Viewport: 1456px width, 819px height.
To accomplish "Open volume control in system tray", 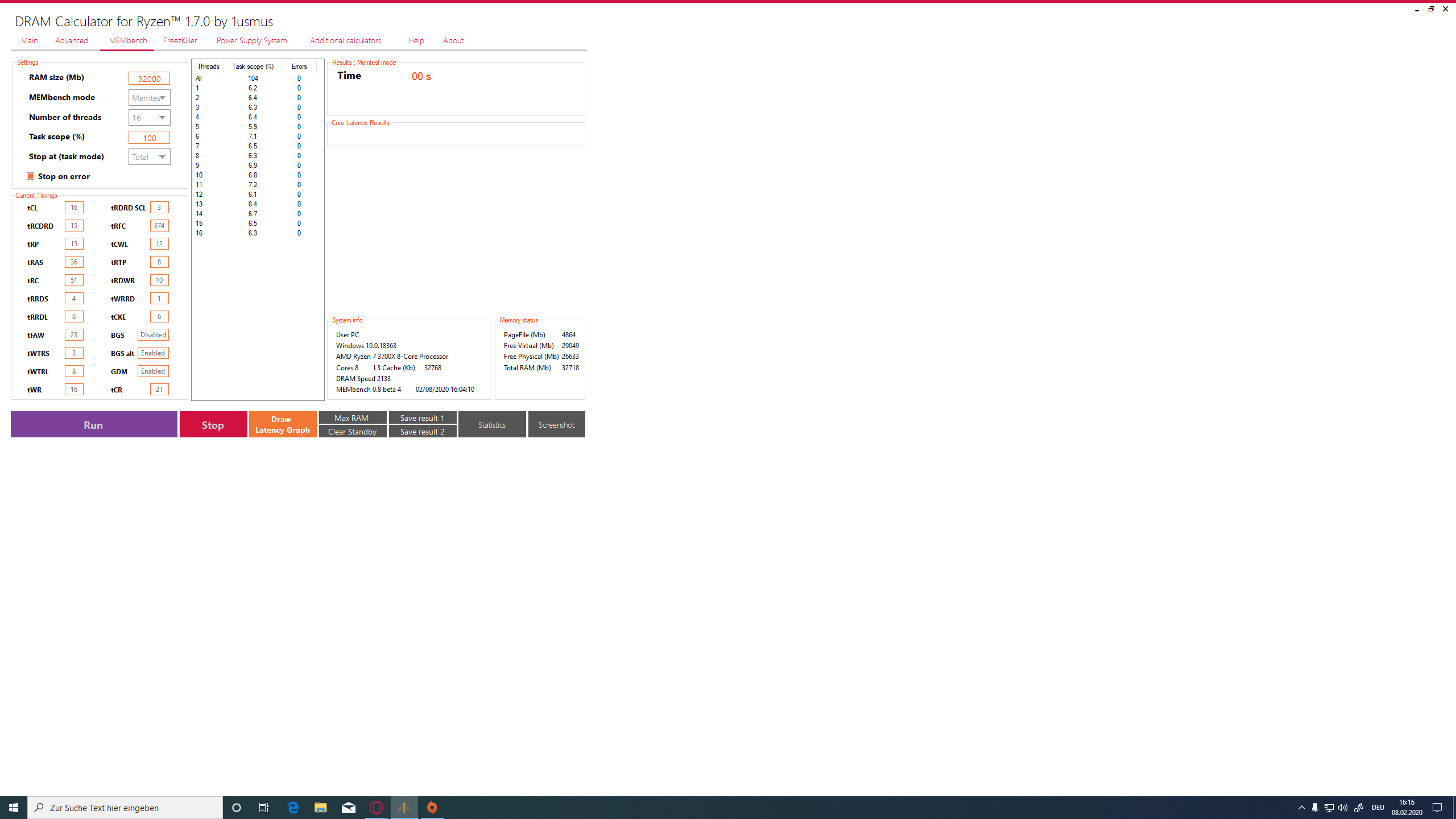I will click(x=1343, y=808).
